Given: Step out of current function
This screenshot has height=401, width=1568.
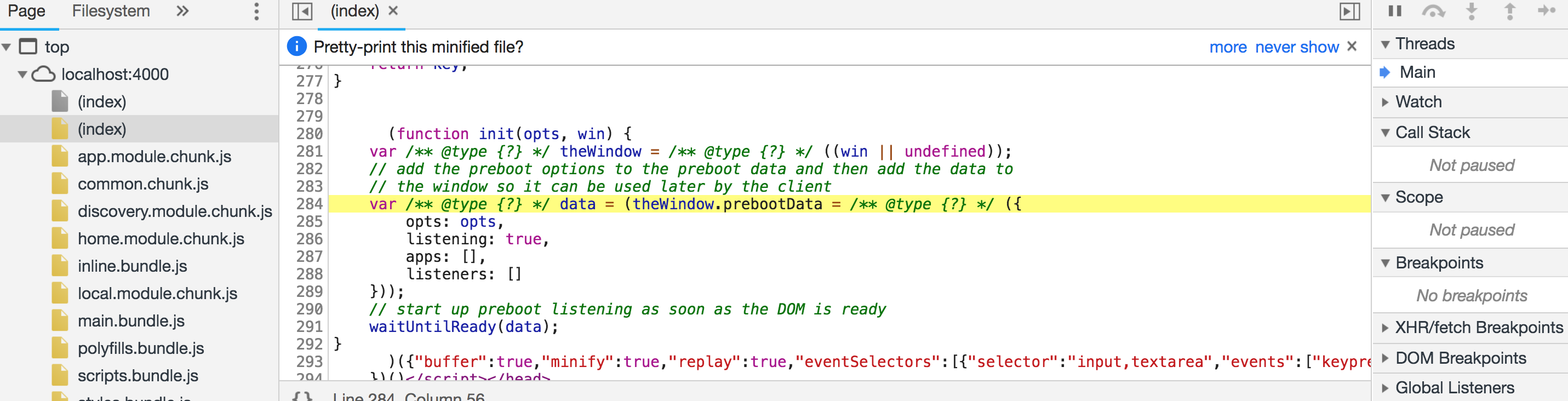Looking at the screenshot, I should 1510,11.
